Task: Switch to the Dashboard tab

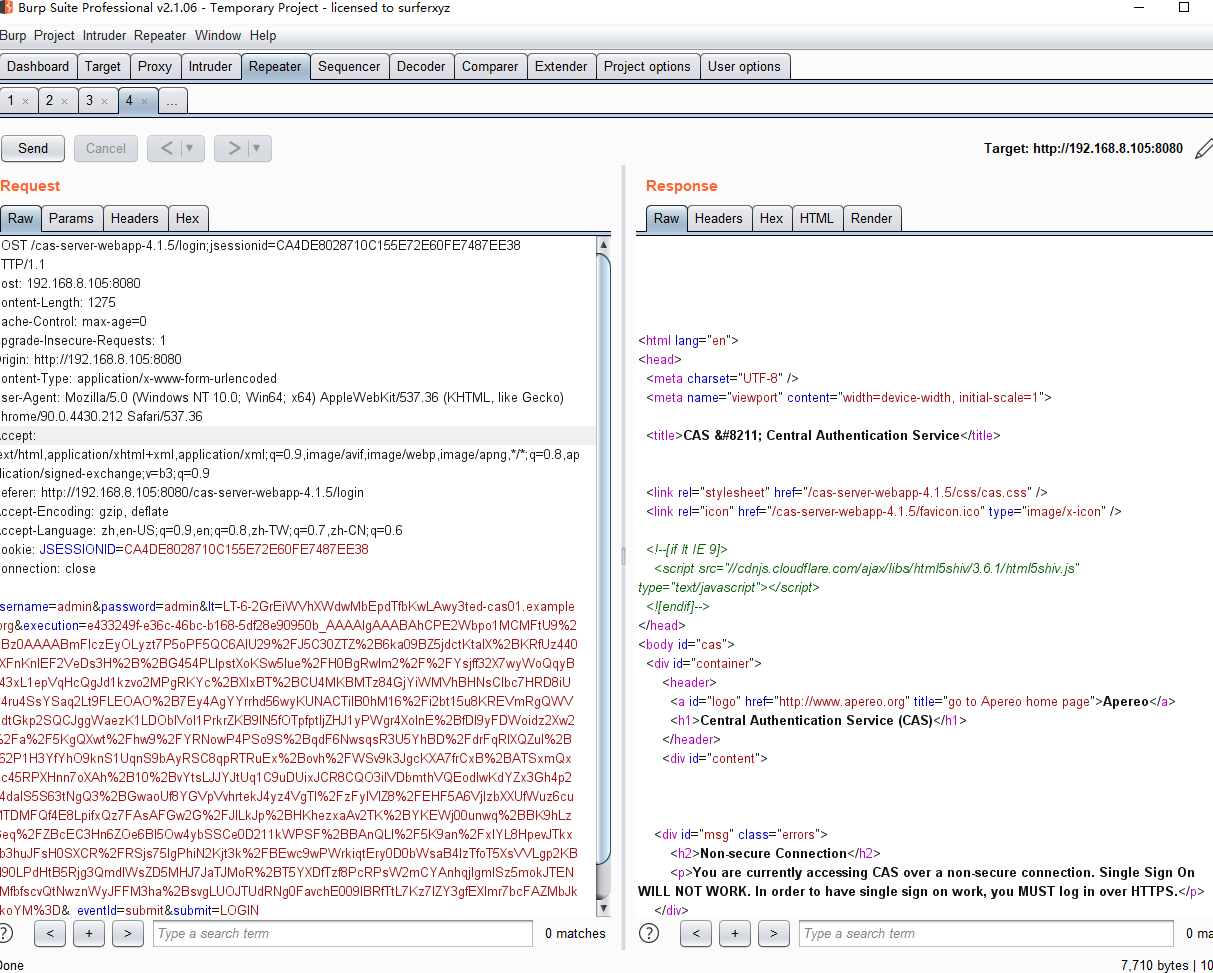Action: (38, 66)
